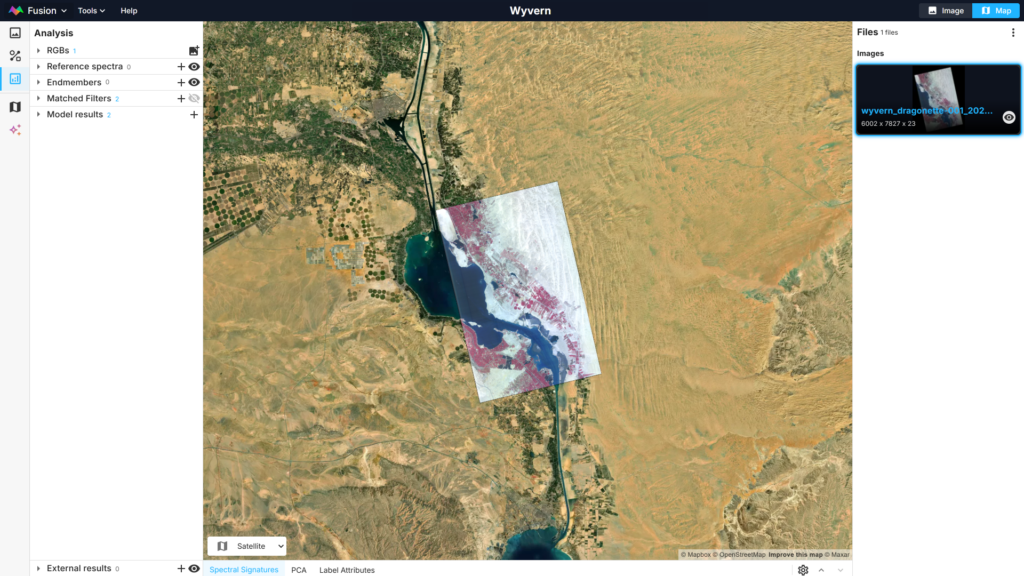Toggle visibility of wyvern_dragonette image thumbnail
1024x576 pixels.
pyautogui.click(x=1008, y=117)
